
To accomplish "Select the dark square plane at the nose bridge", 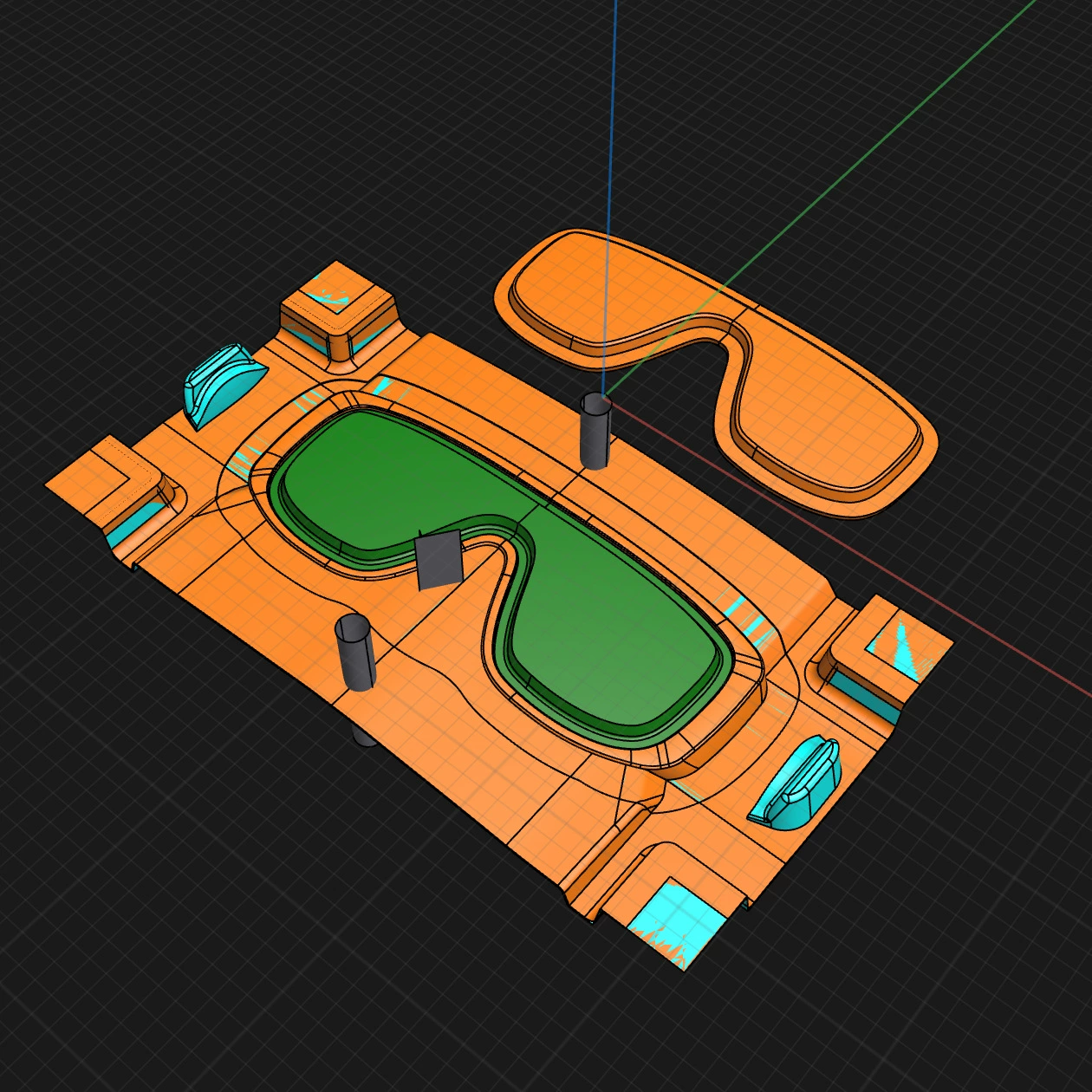I will pos(439,560).
